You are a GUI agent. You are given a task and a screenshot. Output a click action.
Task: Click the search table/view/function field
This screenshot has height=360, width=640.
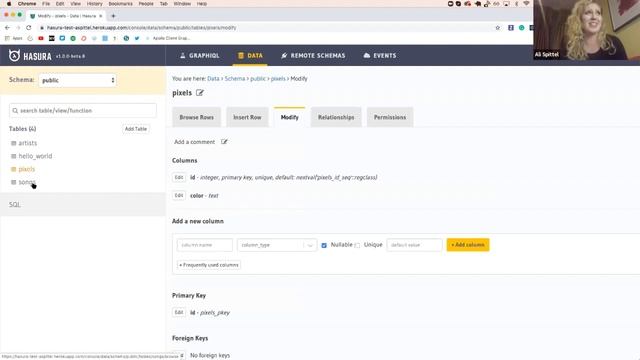(x=83, y=111)
